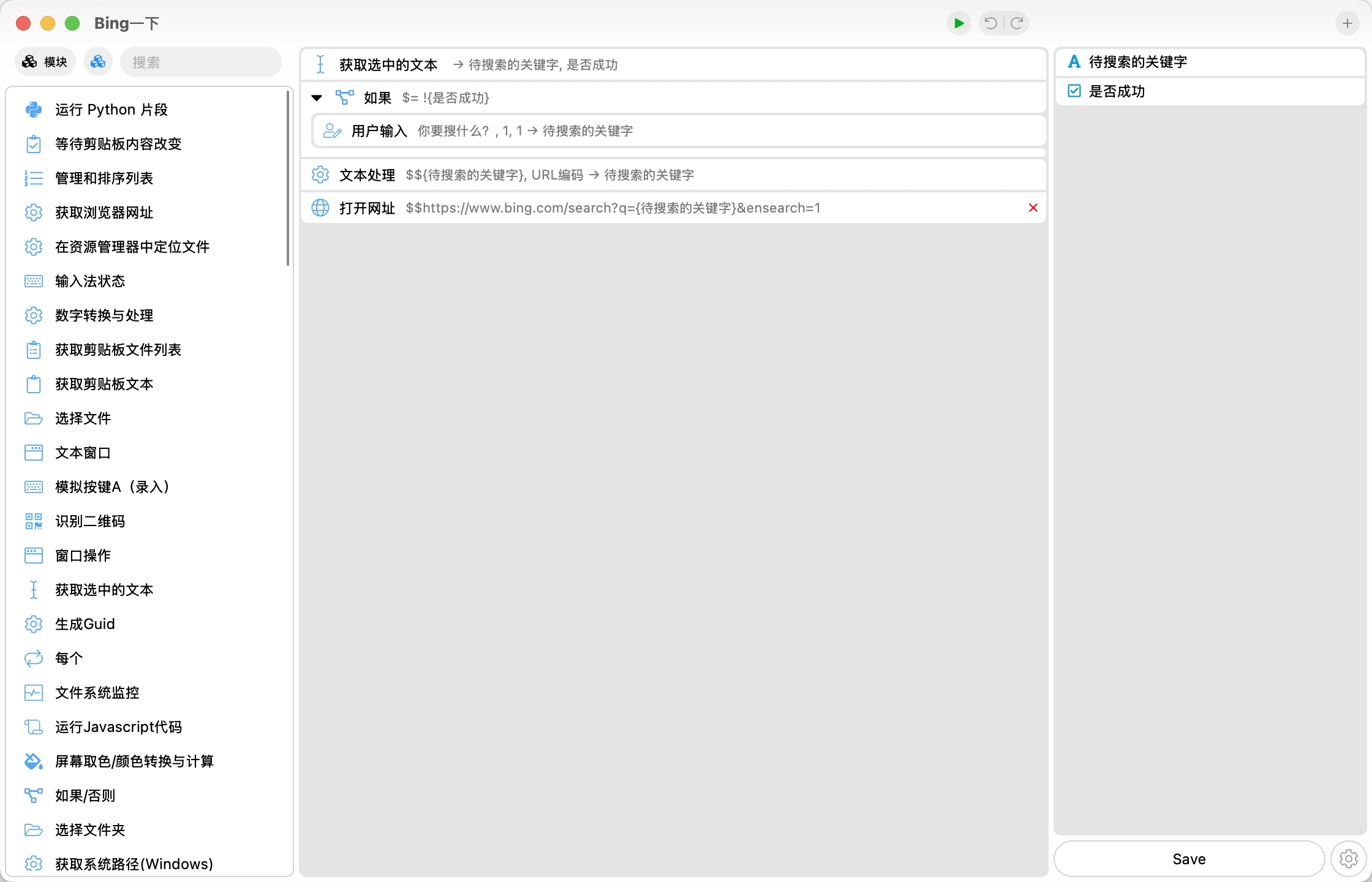
Task: Click the plus button at top right
Action: click(x=1347, y=23)
